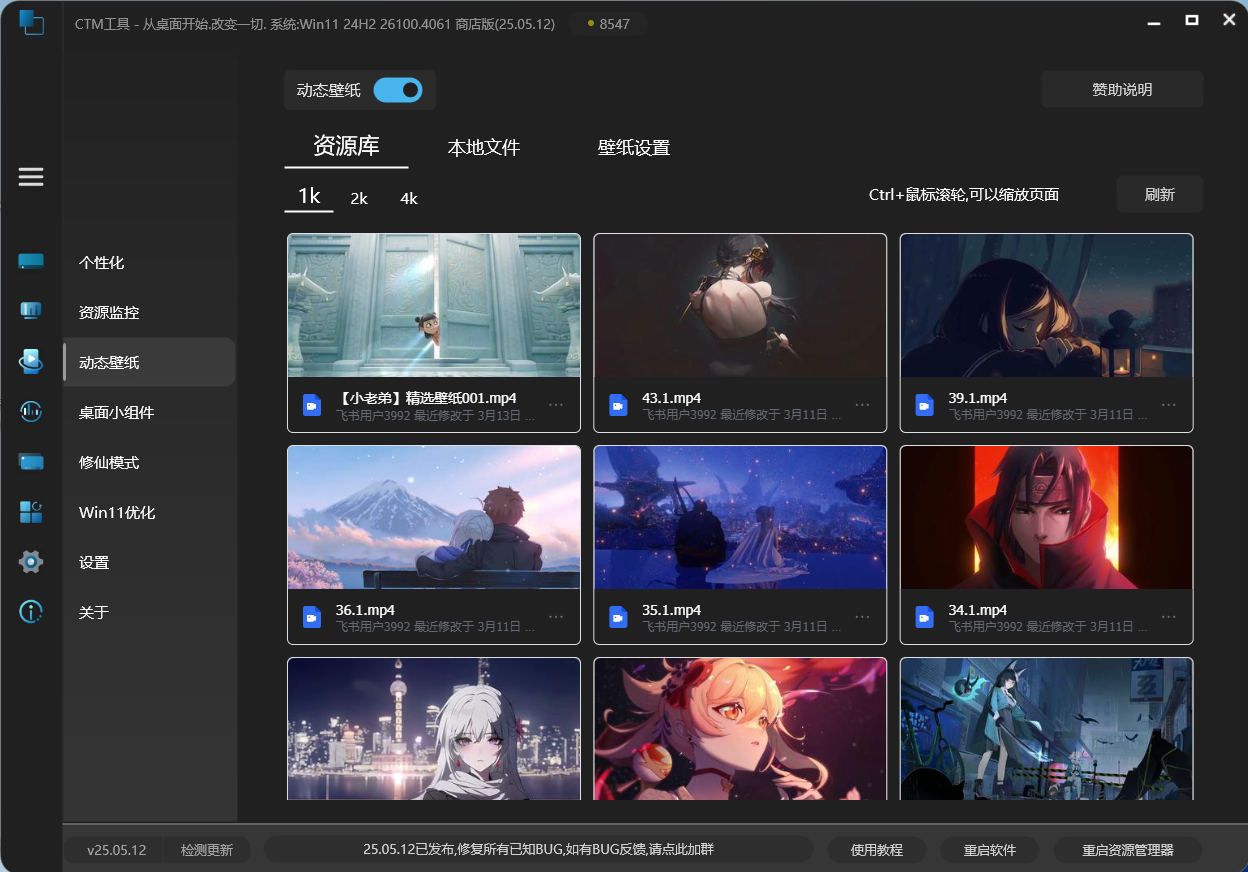Open 设置 in the side menu
This screenshot has width=1248, height=872.
point(149,562)
